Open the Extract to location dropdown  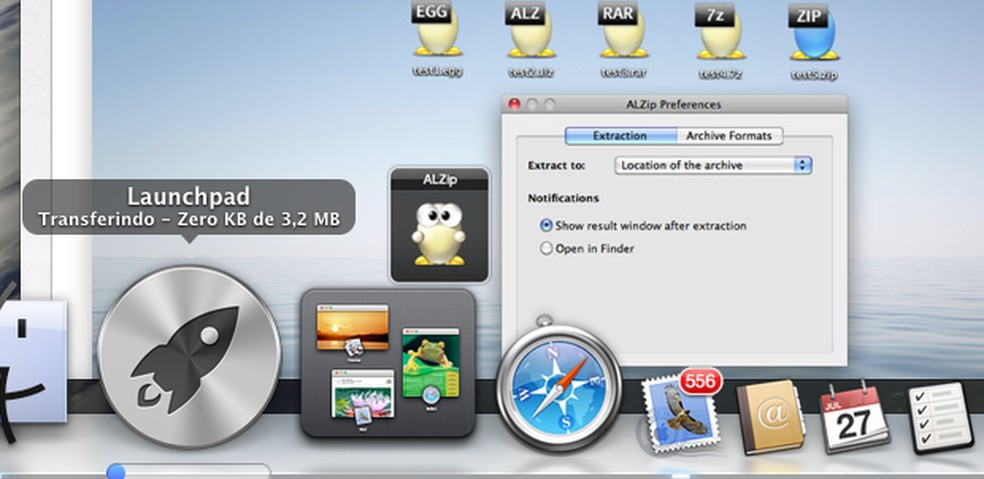click(x=714, y=165)
